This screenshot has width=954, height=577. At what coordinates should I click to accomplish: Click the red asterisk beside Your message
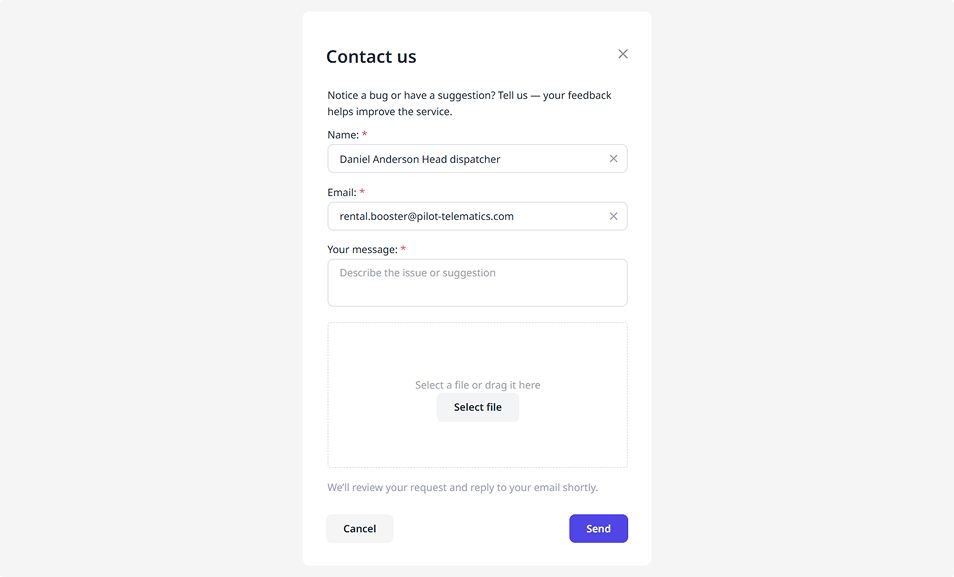pyautogui.click(x=403, y=249)
